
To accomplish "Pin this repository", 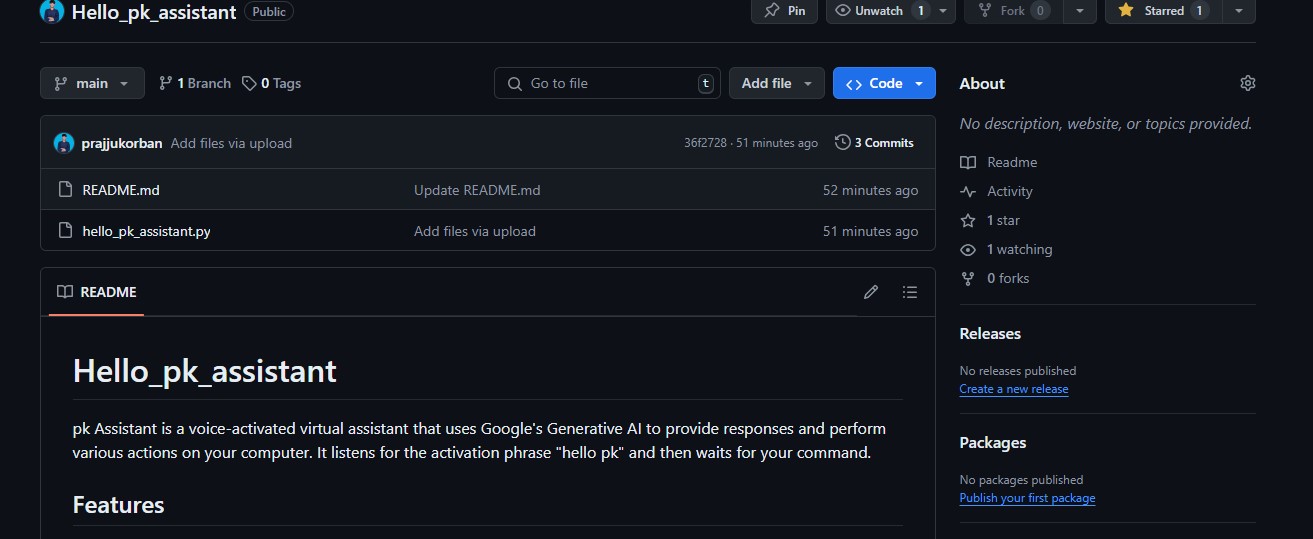I will click(x=785, y=11).
